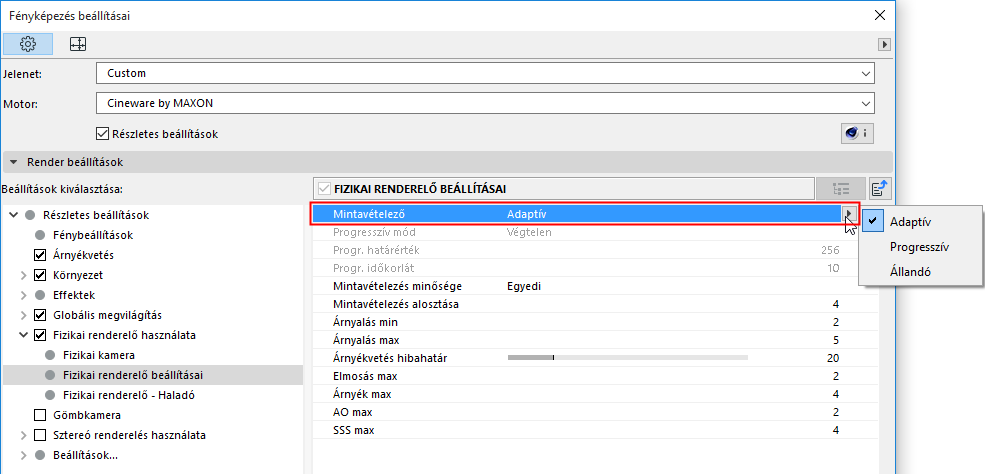Close the Fényképezés beállításai dialog
This screenshot has height=474, width=985.
coord(879,16)
